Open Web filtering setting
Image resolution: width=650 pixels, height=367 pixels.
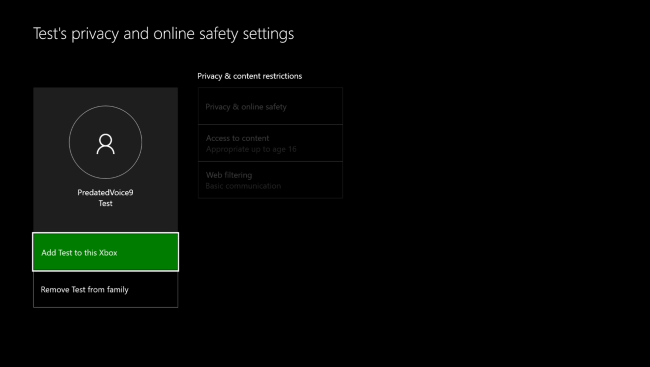tap(270, 180)
